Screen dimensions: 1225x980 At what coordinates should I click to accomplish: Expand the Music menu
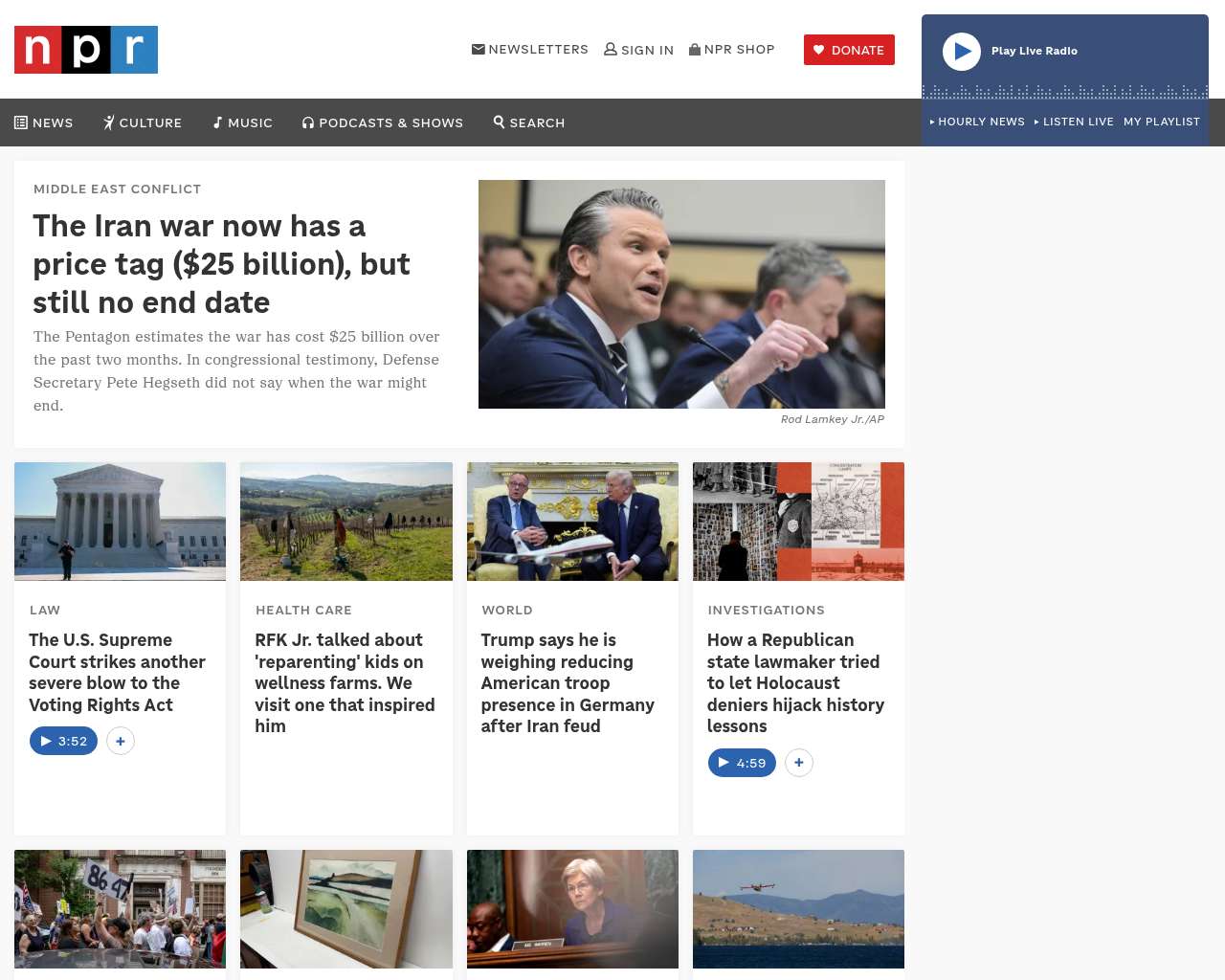click(x=243, y=122)
